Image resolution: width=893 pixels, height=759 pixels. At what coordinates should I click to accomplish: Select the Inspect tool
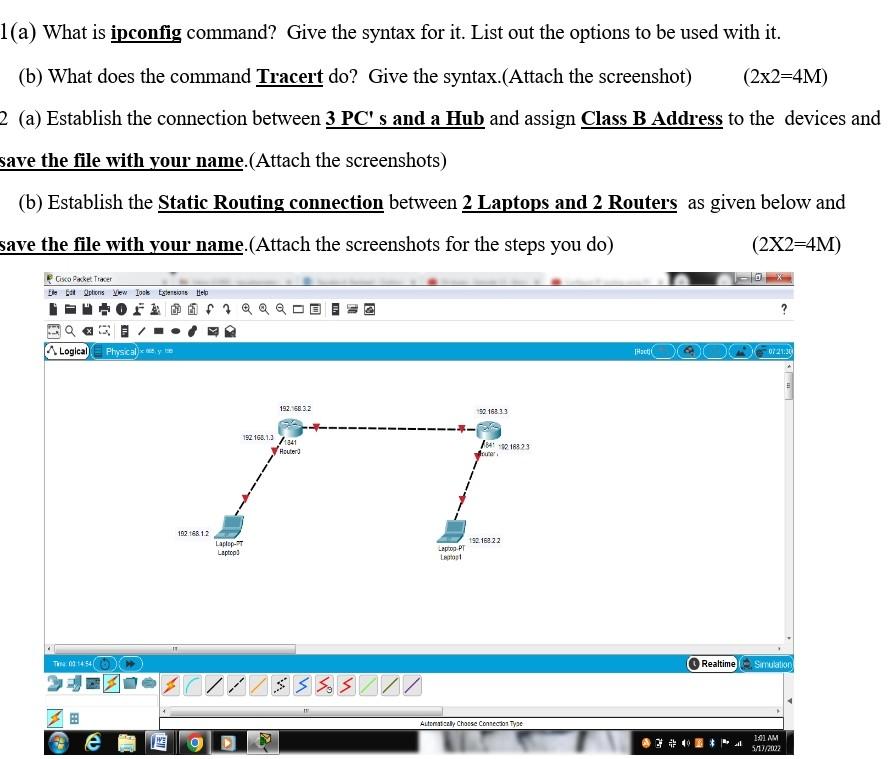[x=67, y=330]
